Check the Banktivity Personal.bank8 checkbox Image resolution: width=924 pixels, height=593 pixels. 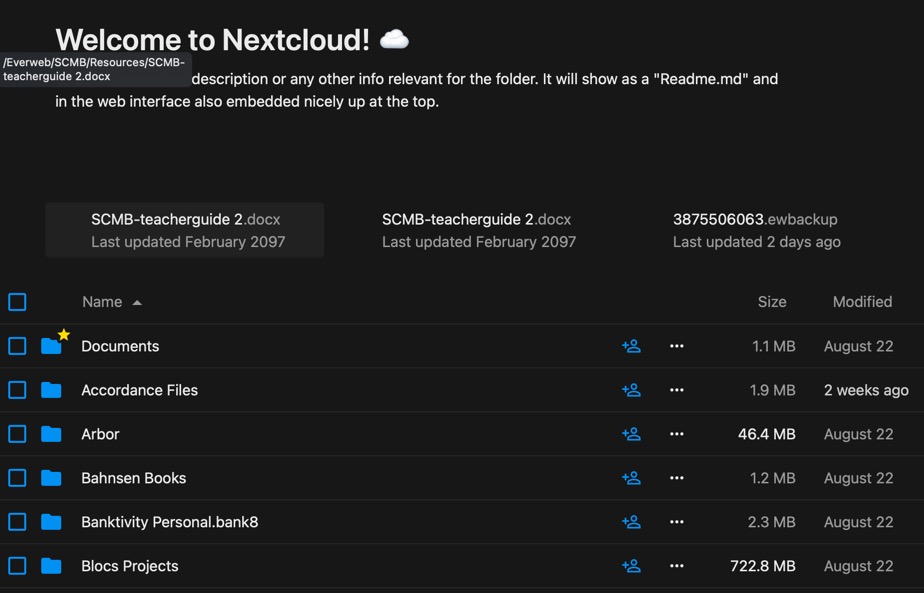(x=17, y=522)
